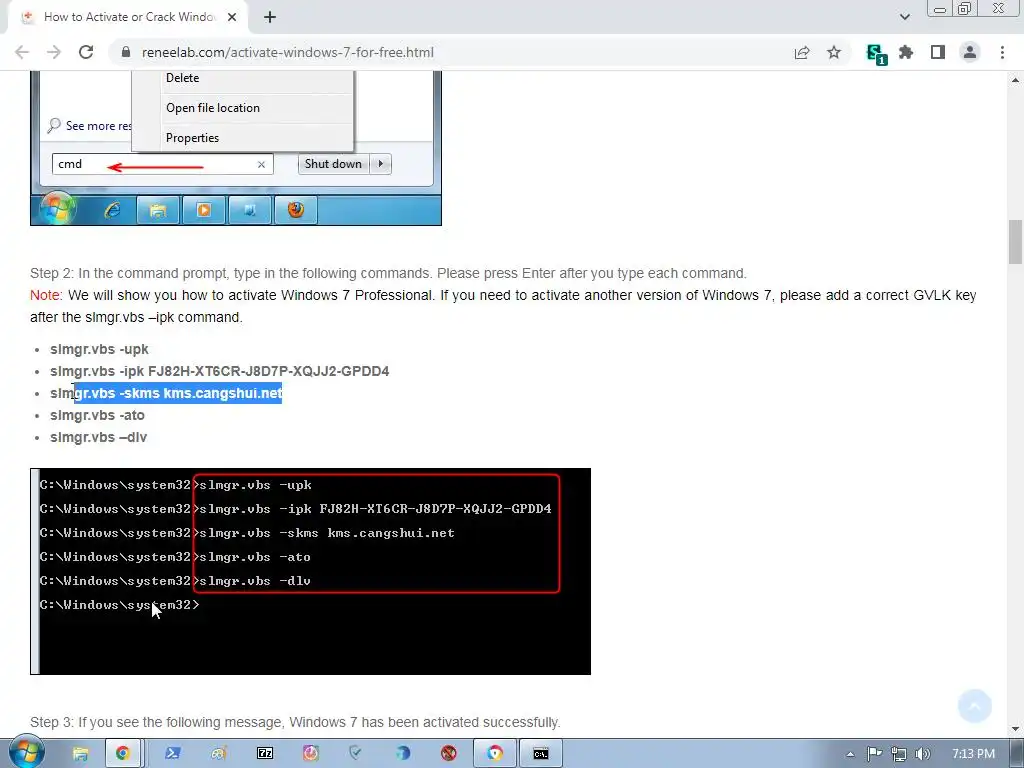This screenshot has height=768, width=1024.
Task: Click the slmgr.vbs -ato bullet line
Action: coord(97,415)
